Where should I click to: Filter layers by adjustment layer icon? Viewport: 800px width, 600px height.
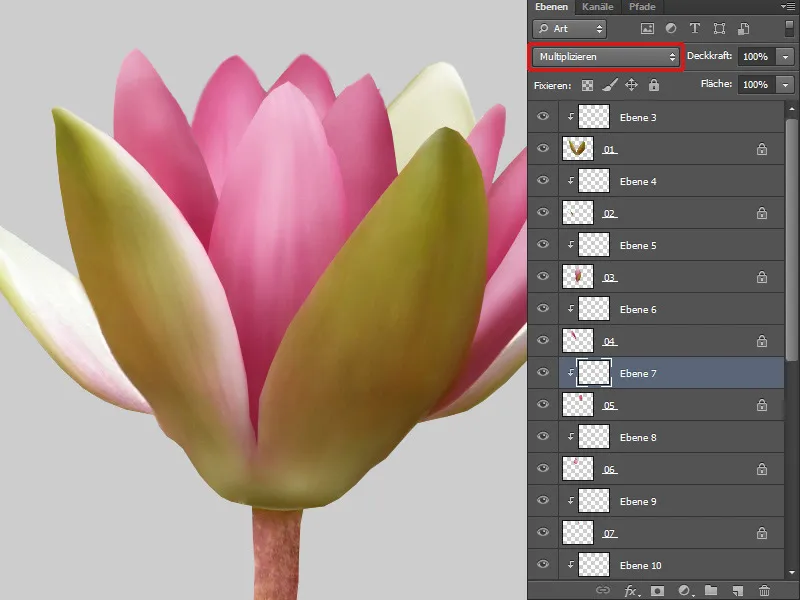click(x=671, y=29)
